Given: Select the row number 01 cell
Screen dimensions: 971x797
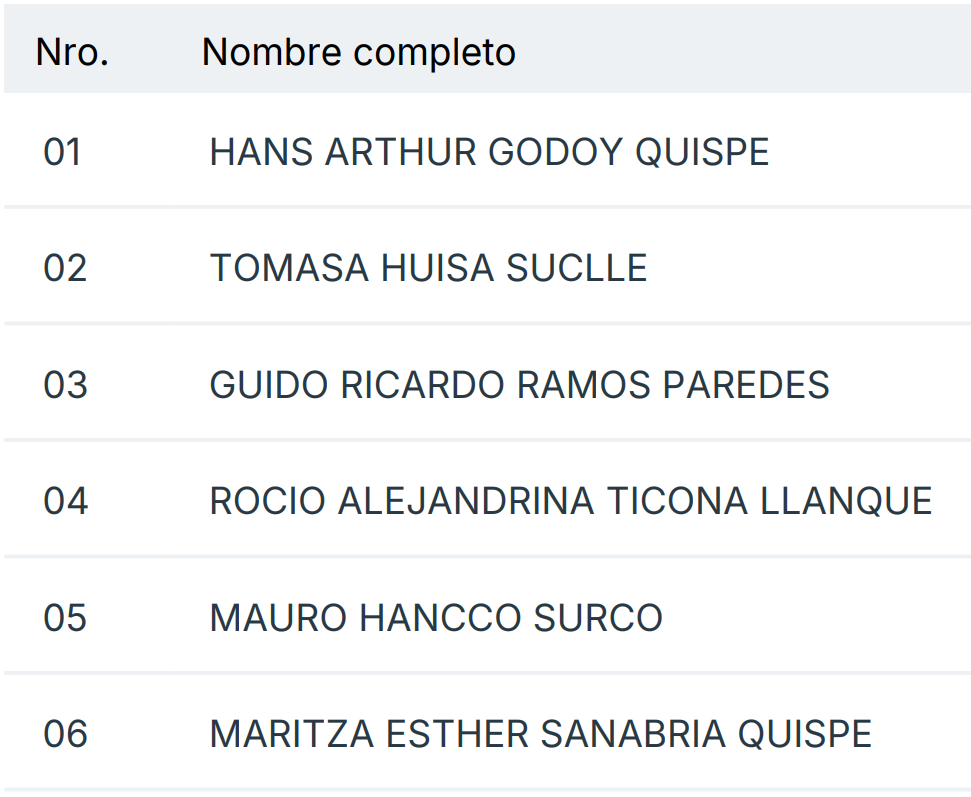Looking at the screenshot, I should click(62, 153).
